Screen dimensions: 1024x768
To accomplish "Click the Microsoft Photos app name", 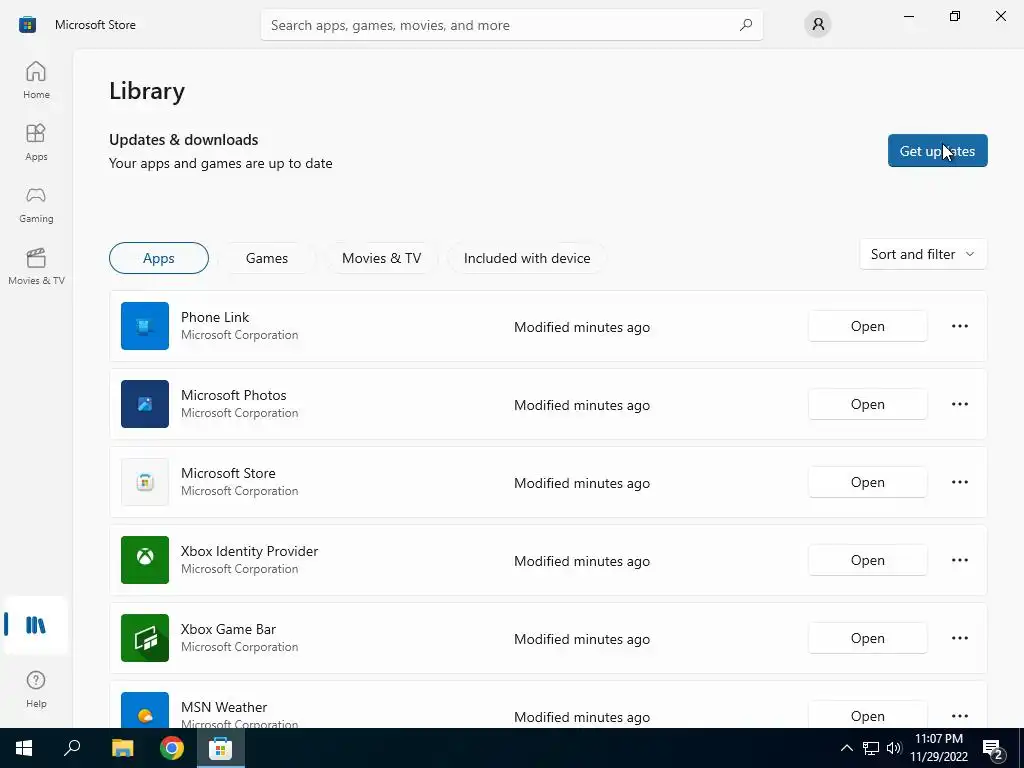I will (234, 395).
